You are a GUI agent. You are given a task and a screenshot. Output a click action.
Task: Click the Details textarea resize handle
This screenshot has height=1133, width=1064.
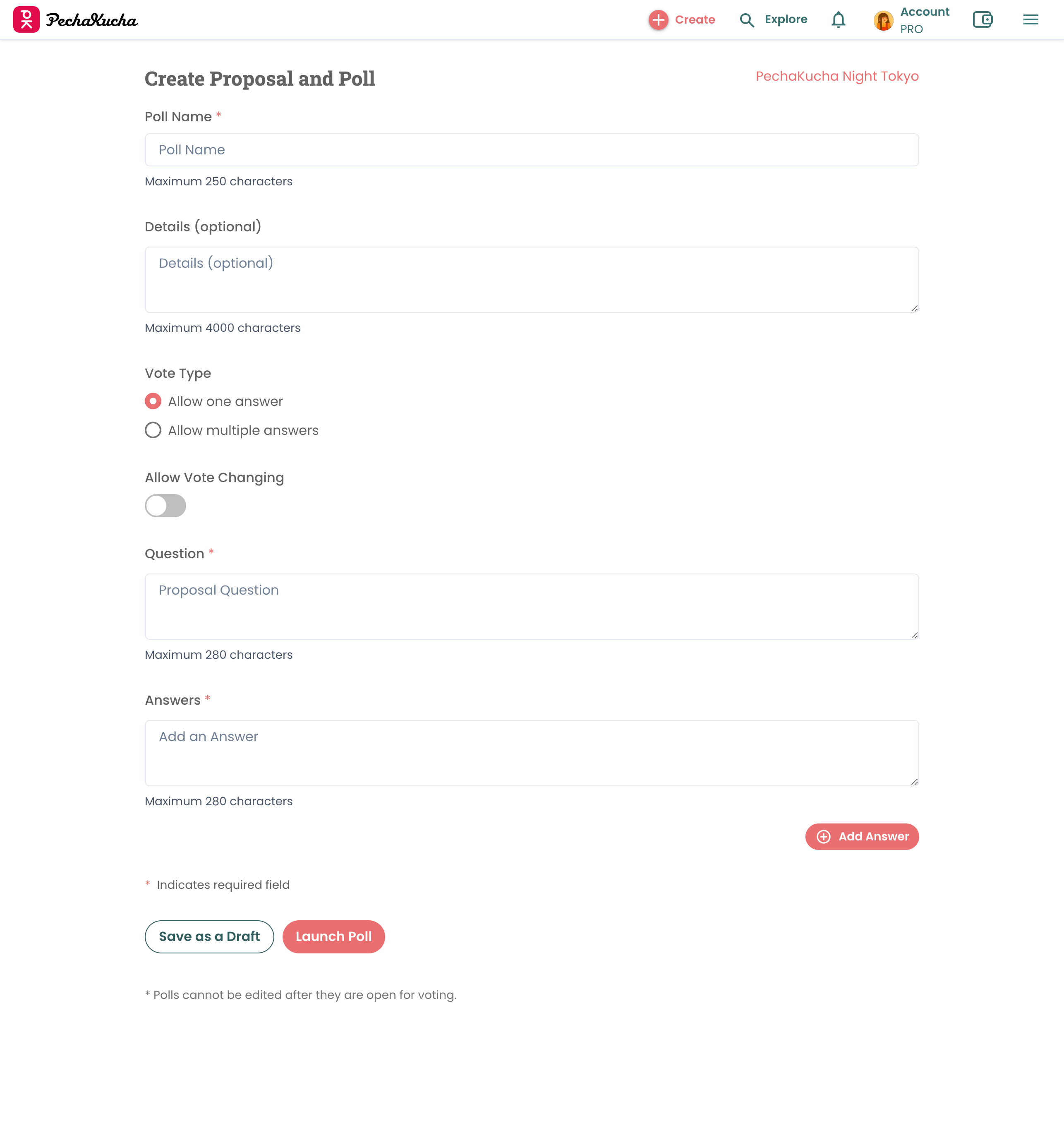(914, 308)
